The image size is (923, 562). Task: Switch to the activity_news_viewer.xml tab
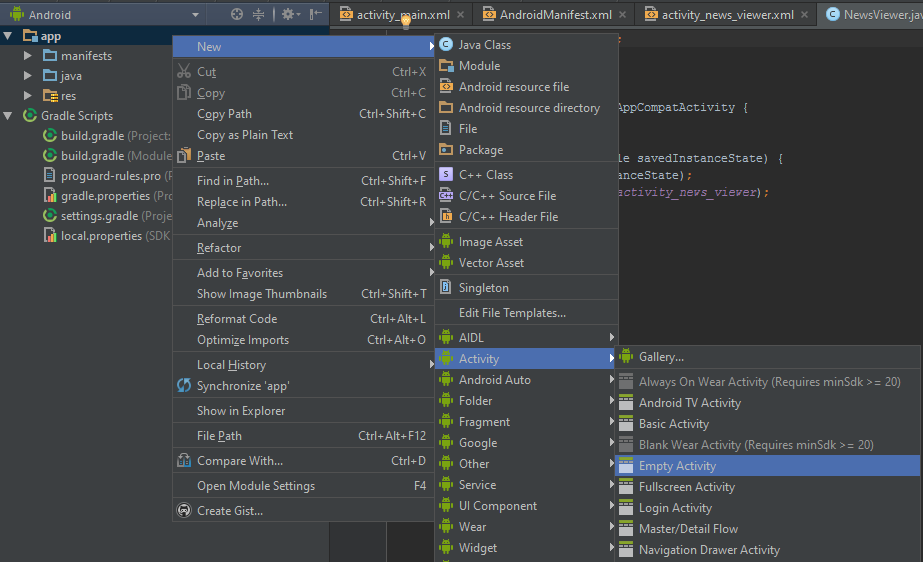(x=726, y=15)
